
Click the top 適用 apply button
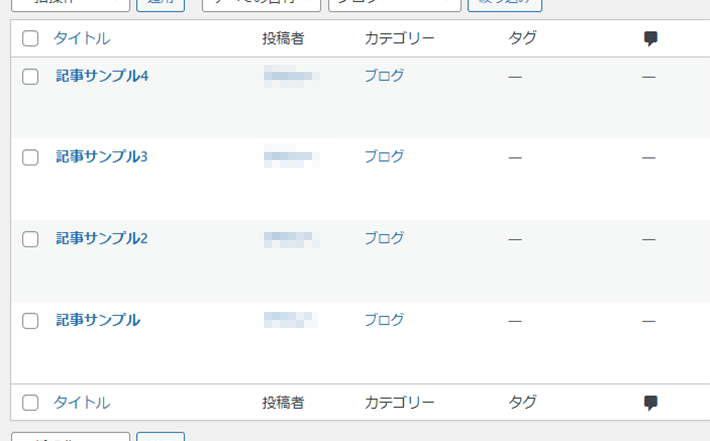pos(160,4)
